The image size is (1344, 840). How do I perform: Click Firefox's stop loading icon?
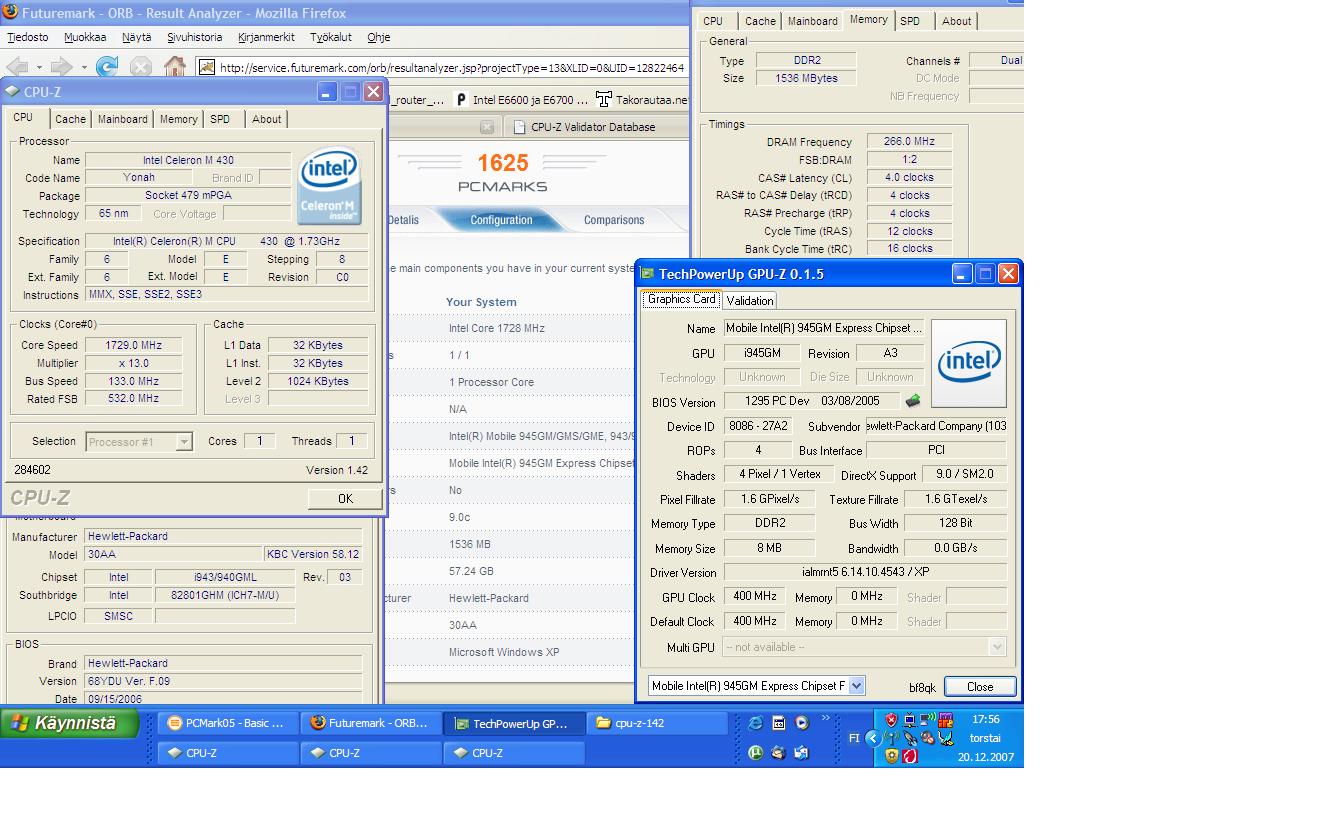(x=140, y=67)
